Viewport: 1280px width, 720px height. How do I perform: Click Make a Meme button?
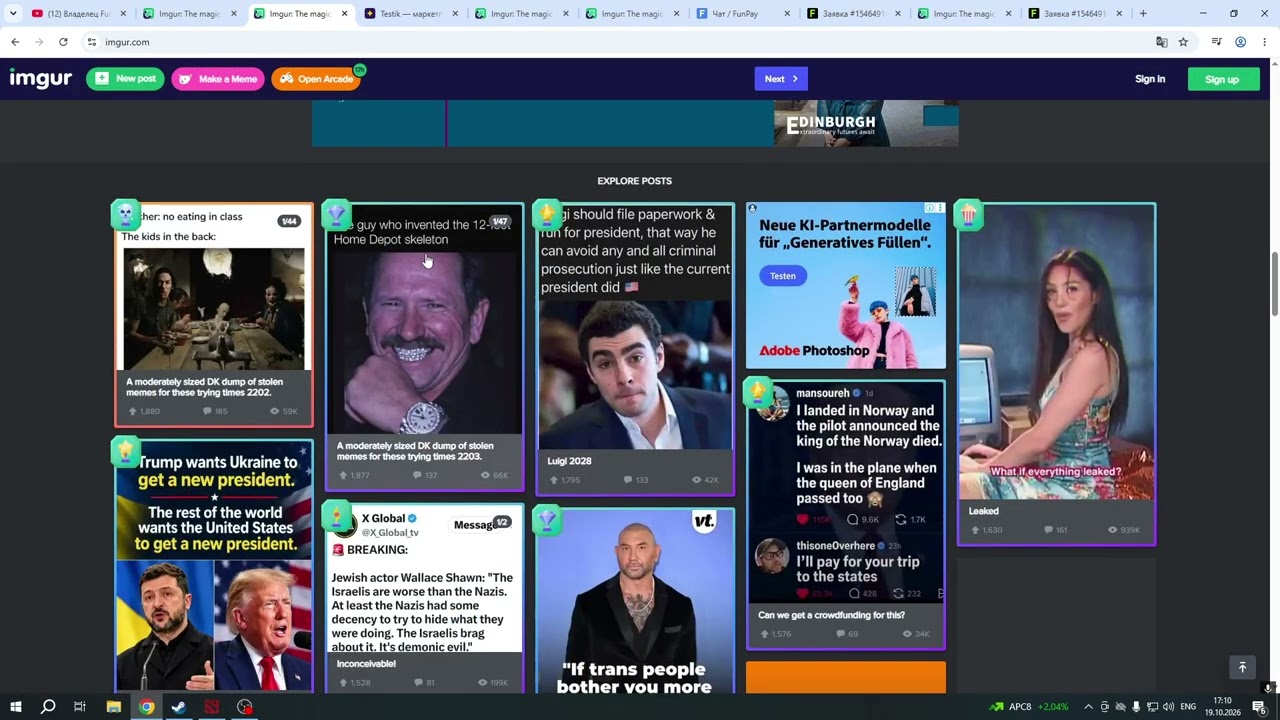[218, 79]
